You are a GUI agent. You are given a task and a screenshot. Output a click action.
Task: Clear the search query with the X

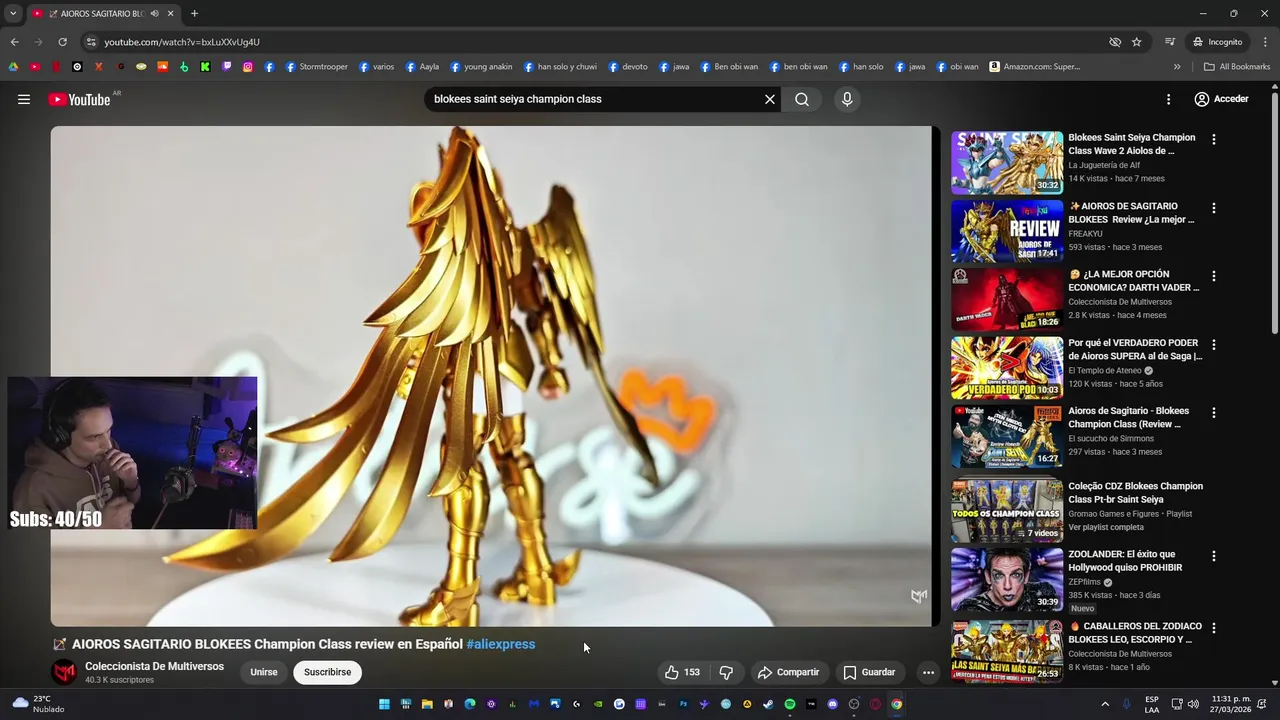pyautogui.click(x=770, y=99)
